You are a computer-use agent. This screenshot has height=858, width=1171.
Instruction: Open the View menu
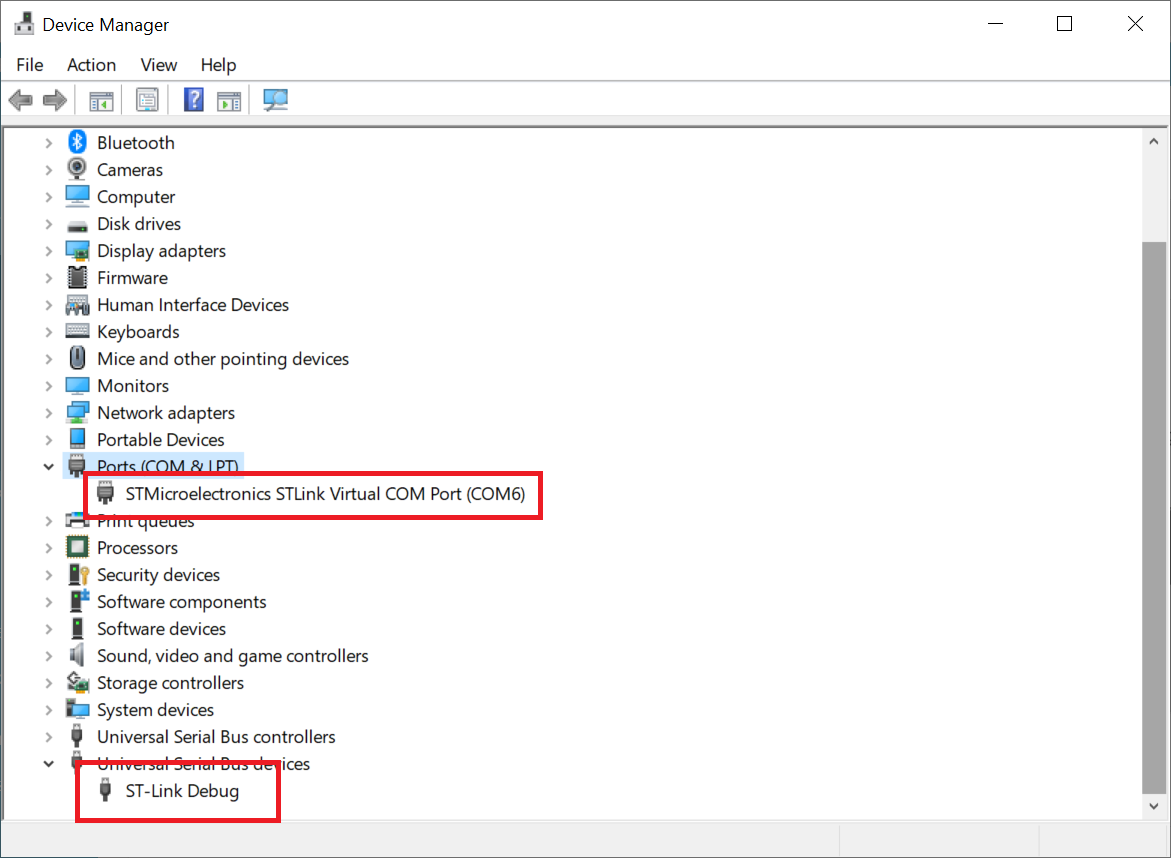[x=158, y=65]
